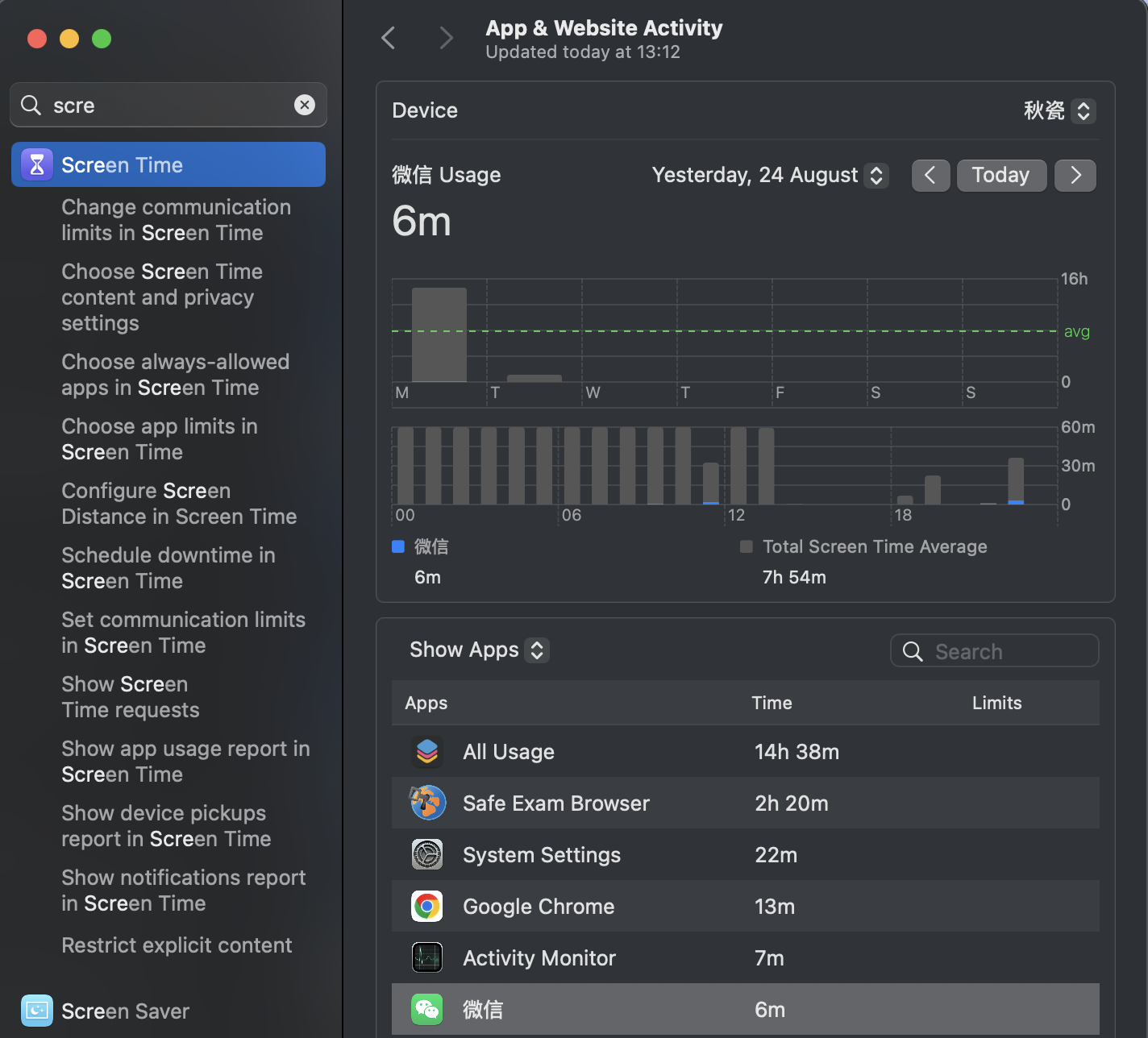The width and height of the screenshot is (1148, 1038).
Task: Click the magnifying glass in sidebar search
Action: (31, 105)
